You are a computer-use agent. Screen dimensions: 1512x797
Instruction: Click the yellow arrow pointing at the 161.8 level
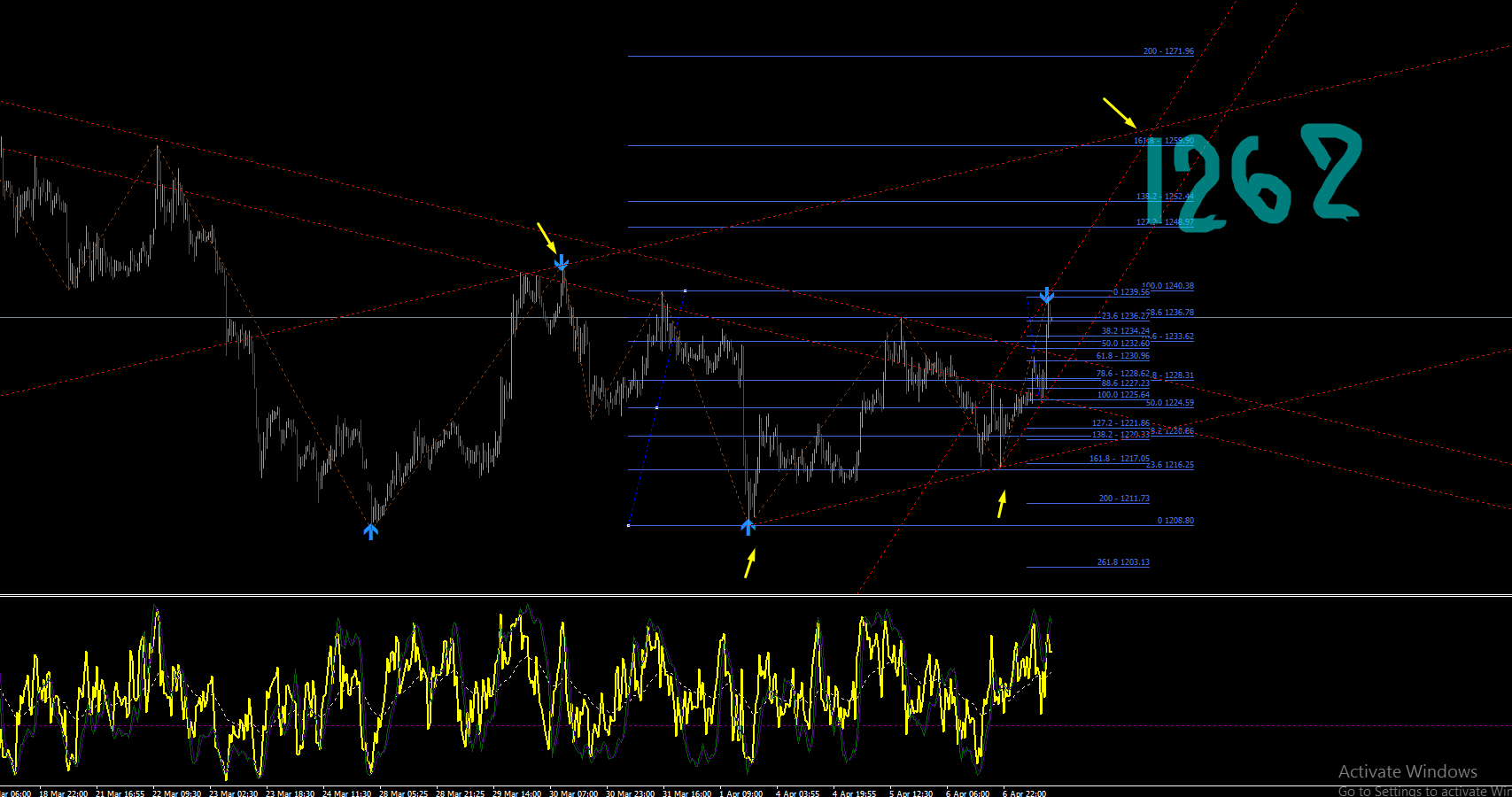pos(1120,112)
